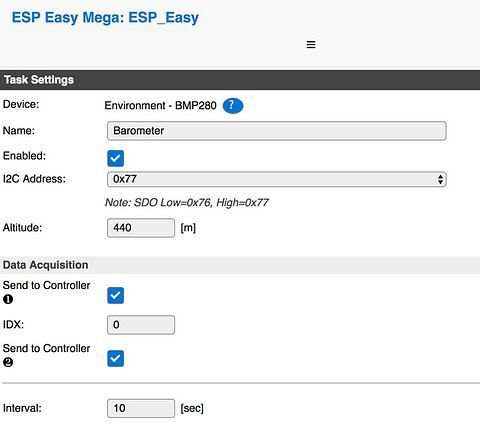Click the Device: label
This screenshot has width=480, height=432.
point(21,104)
